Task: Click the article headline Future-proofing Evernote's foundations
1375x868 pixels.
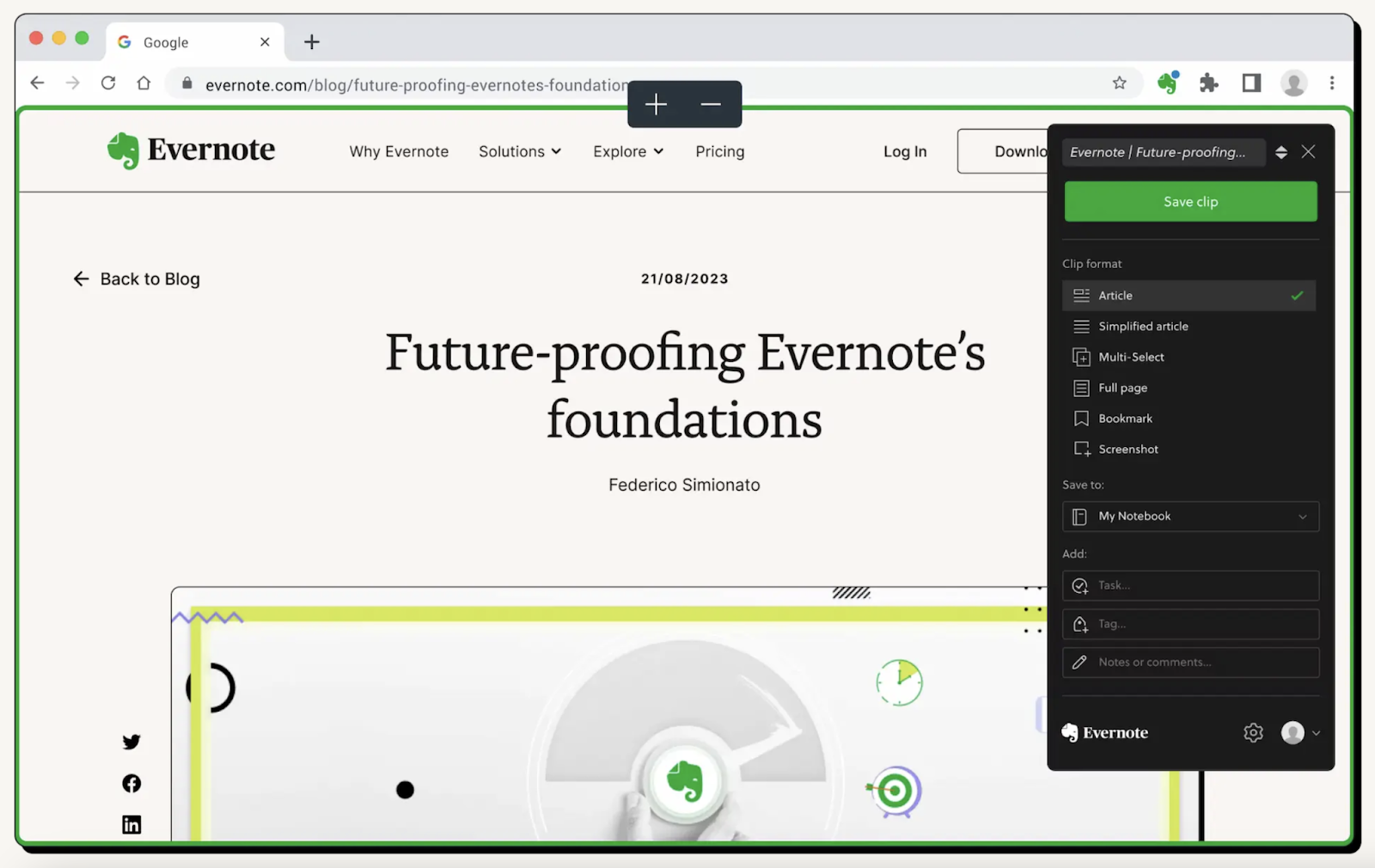Action: point(685,385)
